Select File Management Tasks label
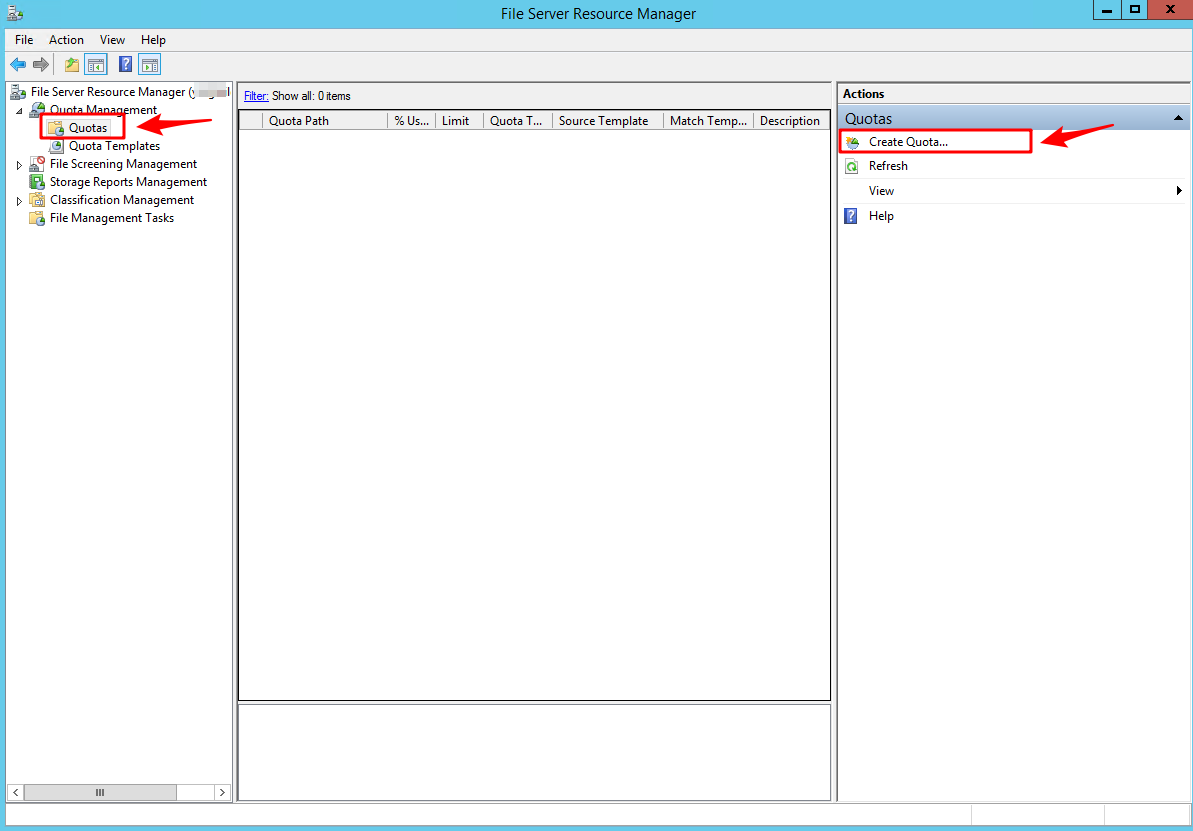The width and height of the screenshot is (1193, 831). click(112, 218)
